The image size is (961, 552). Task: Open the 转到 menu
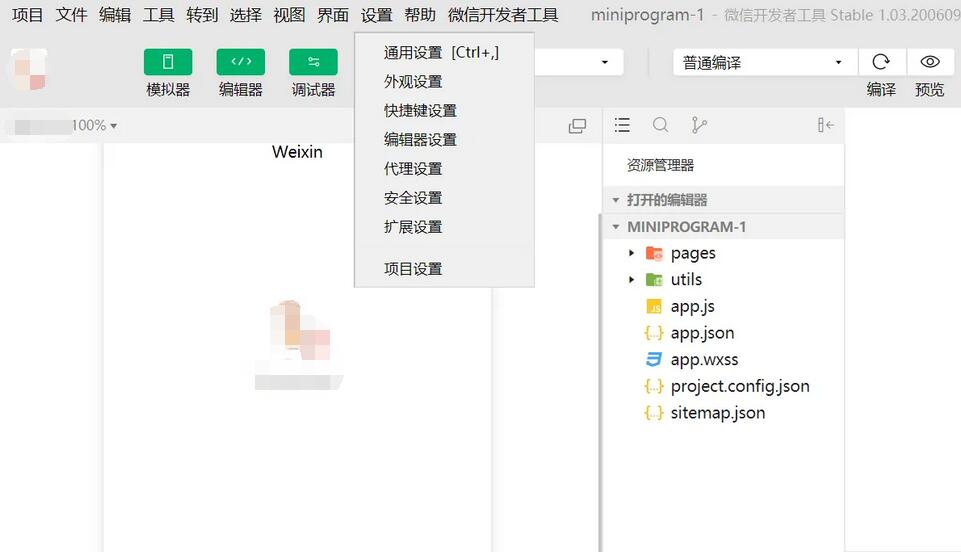(202, 15)
